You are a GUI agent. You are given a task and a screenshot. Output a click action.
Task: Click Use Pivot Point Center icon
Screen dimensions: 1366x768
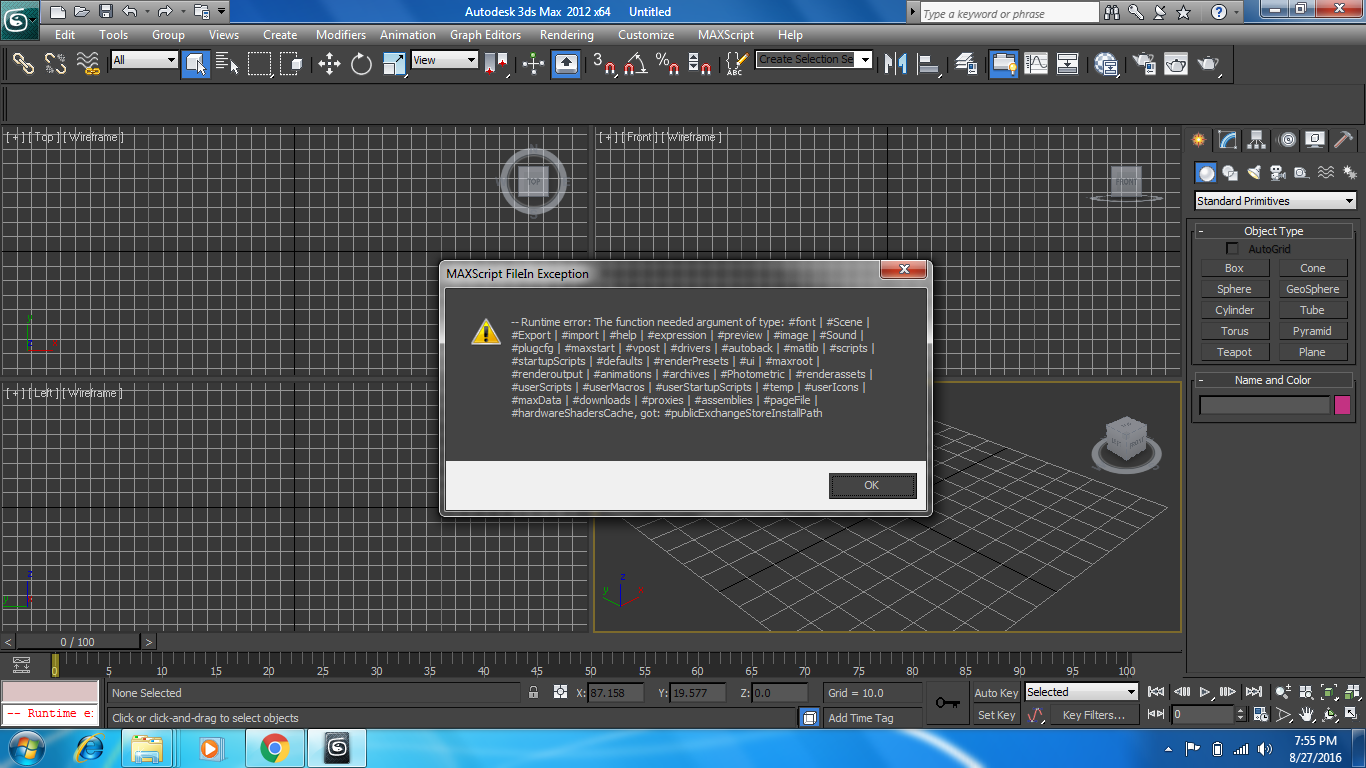(x=496, y=64)
